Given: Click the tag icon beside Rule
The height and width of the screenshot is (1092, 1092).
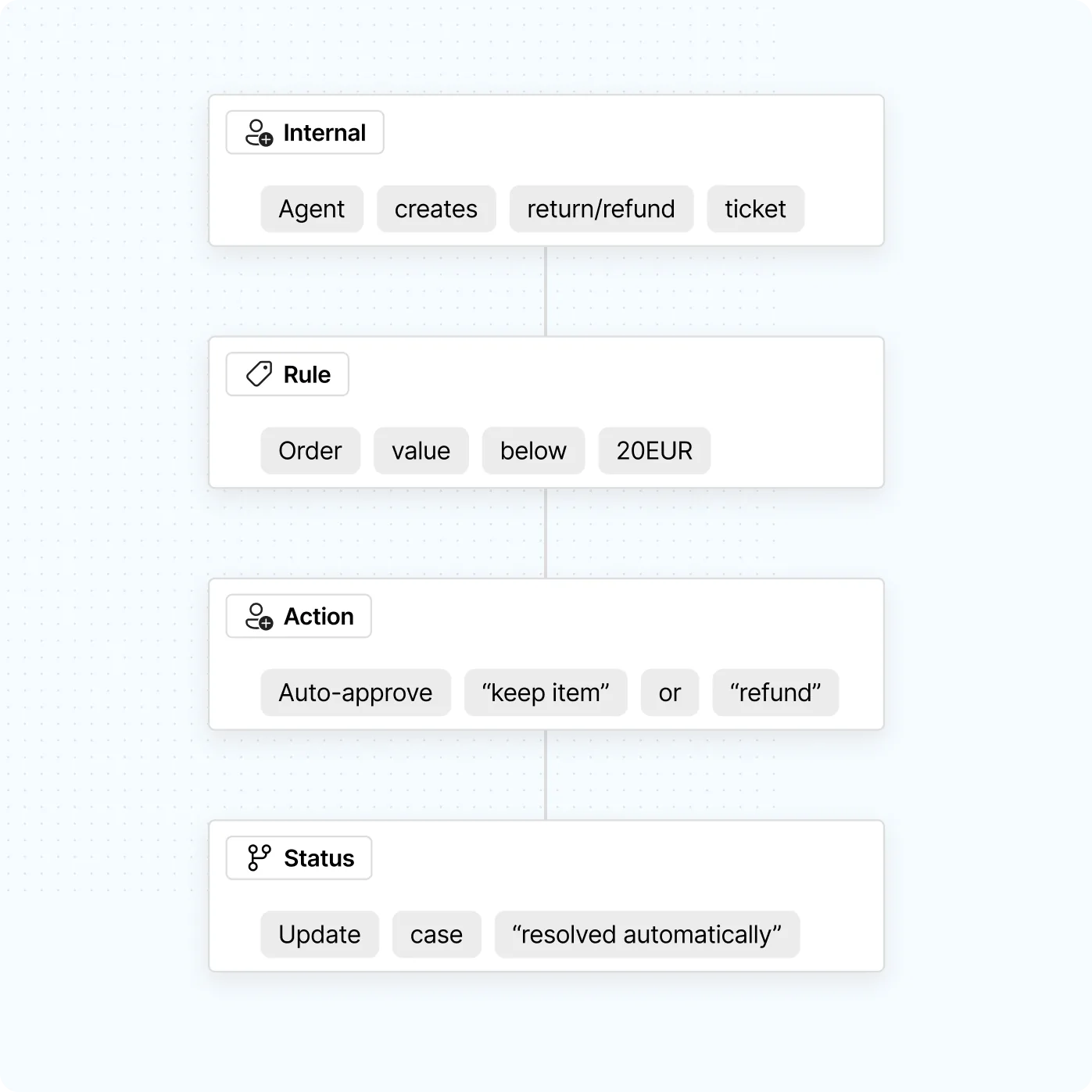Looking at the screenshot, I should point(259,374).
